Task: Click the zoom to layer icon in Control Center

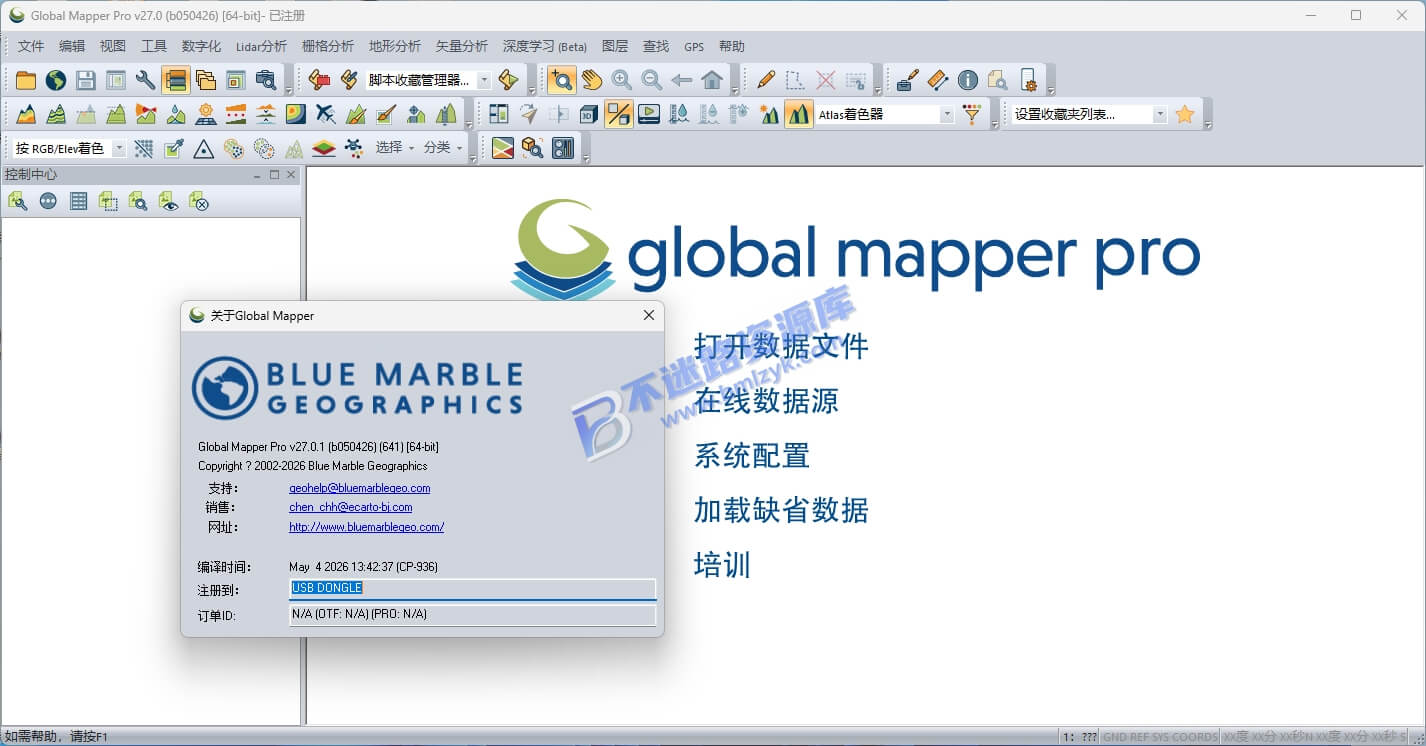Action: click(138, 202)
